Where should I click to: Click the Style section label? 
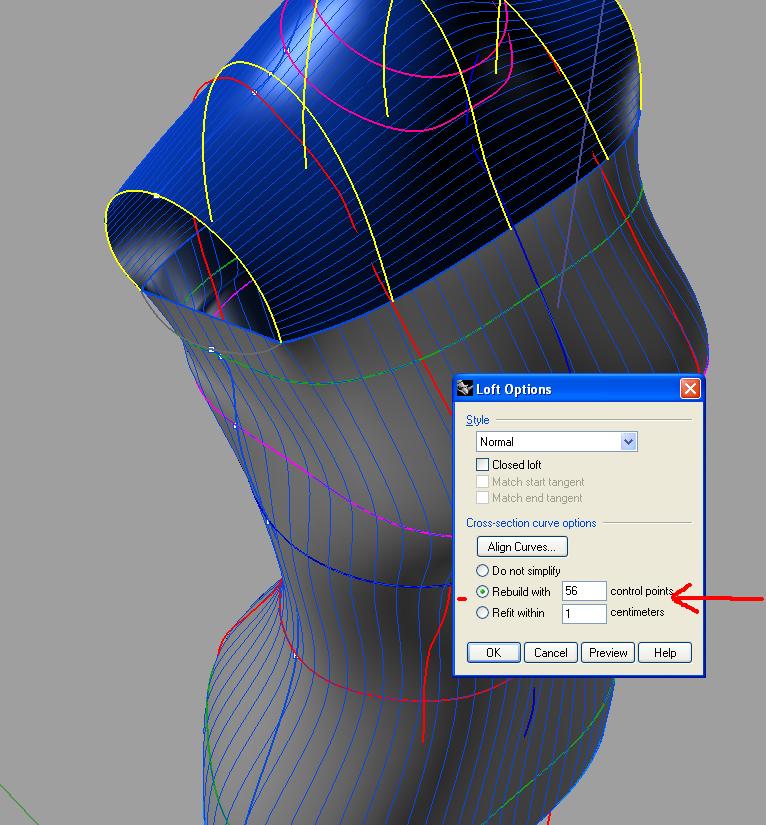pos(478,420)
